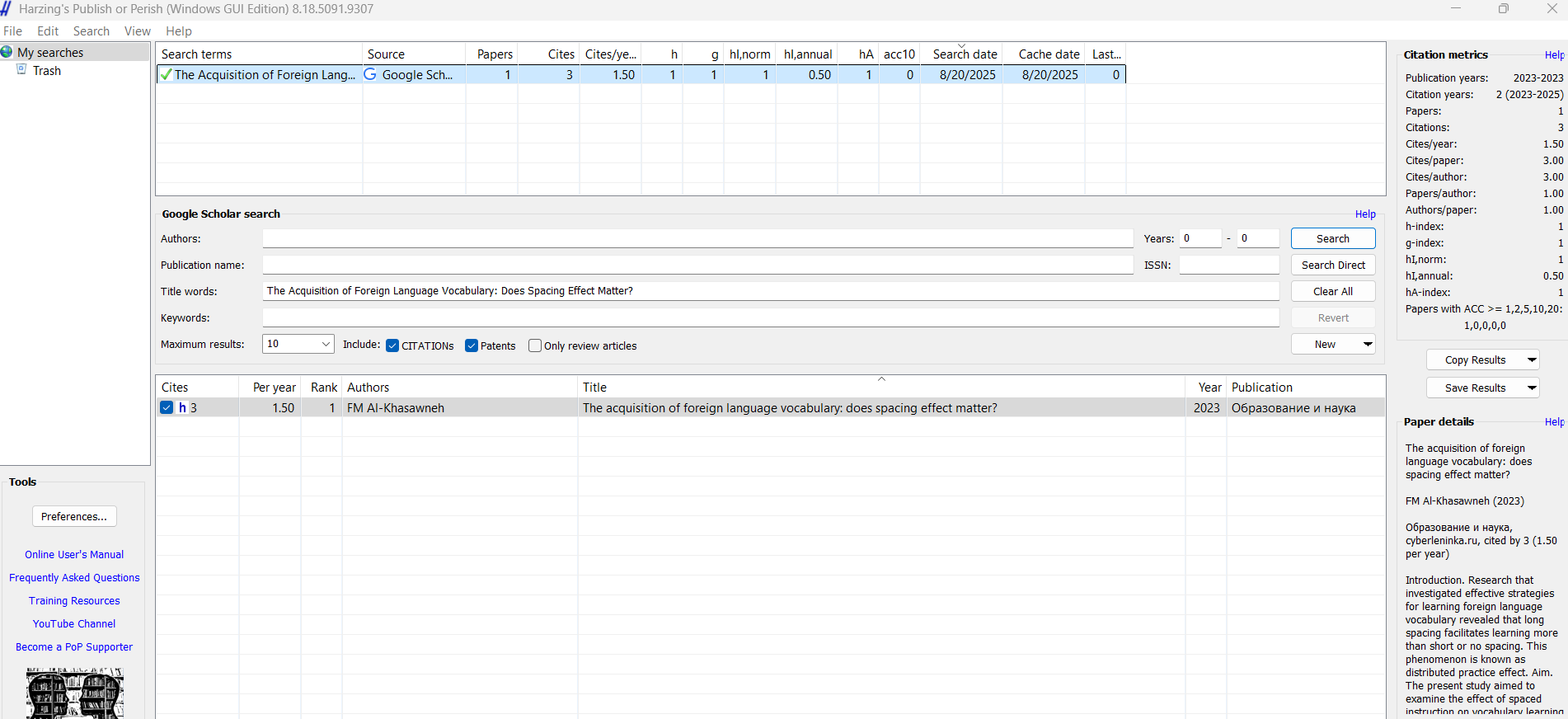Expand the Save Results dropdown arrow
Image resolution: width=1568 pixels, height=719 pixels.
(1531, 388)
